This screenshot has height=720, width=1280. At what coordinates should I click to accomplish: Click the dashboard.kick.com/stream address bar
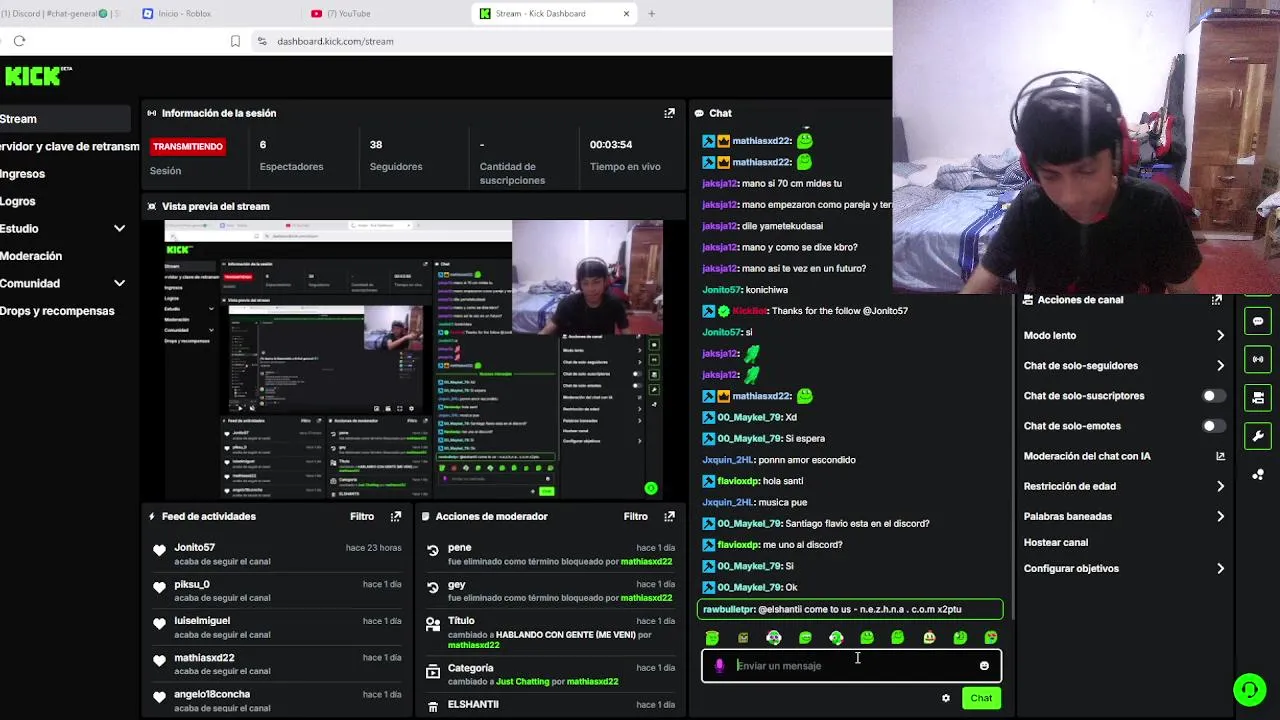point(335,41)
